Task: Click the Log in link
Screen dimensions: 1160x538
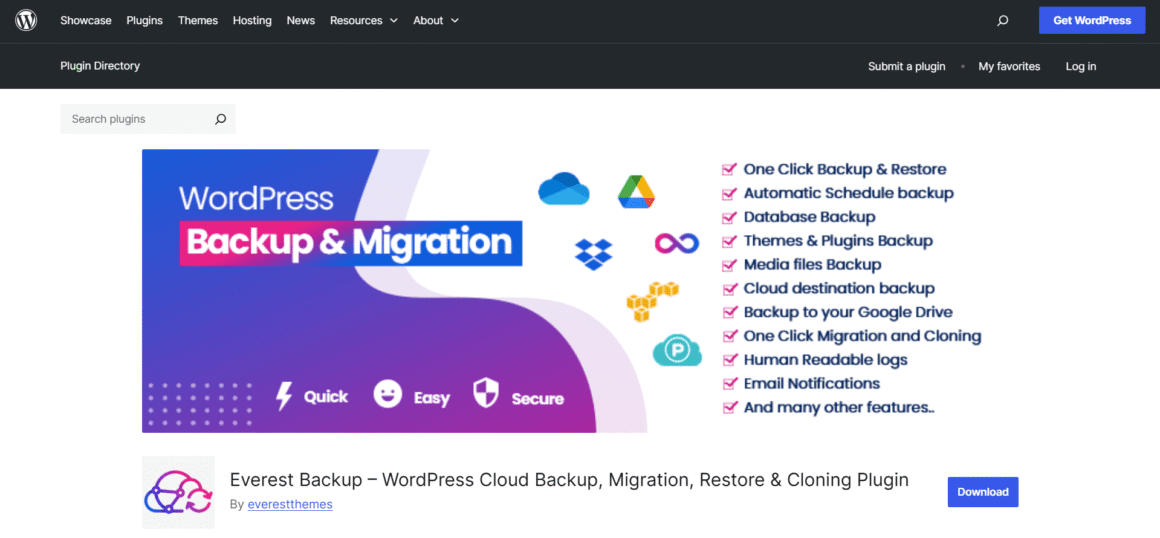Action: point(1081,67)
